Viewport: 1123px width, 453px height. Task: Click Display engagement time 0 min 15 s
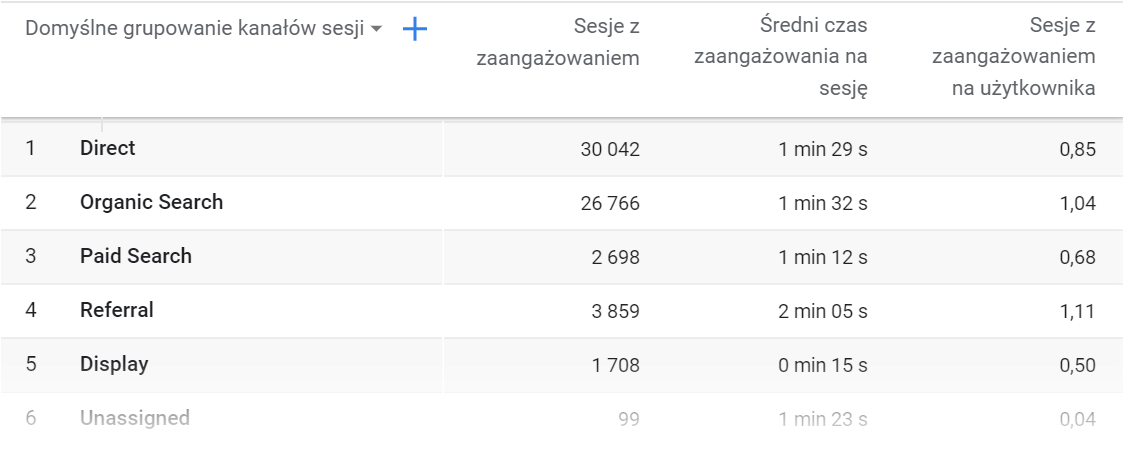(822, 366)
